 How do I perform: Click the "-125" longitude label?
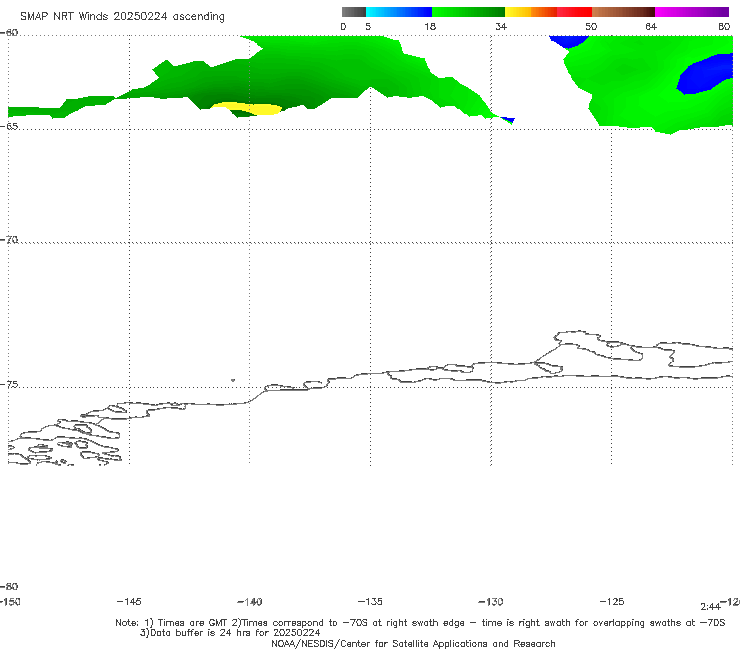[x=612, y=602]
